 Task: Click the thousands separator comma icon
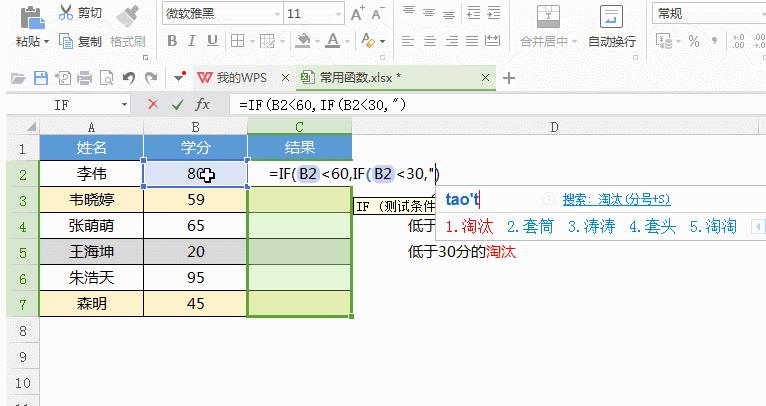(x=714, y=42)
